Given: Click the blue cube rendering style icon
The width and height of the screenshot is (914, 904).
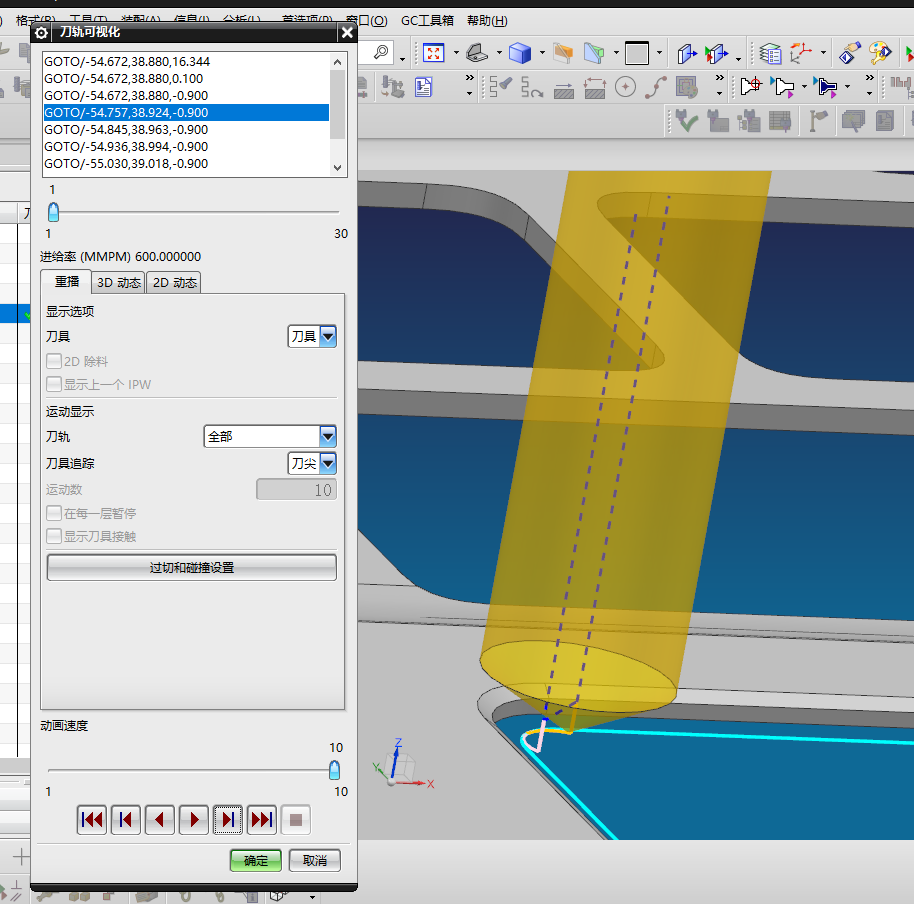Looking at the screenshot, I should 519,53.
